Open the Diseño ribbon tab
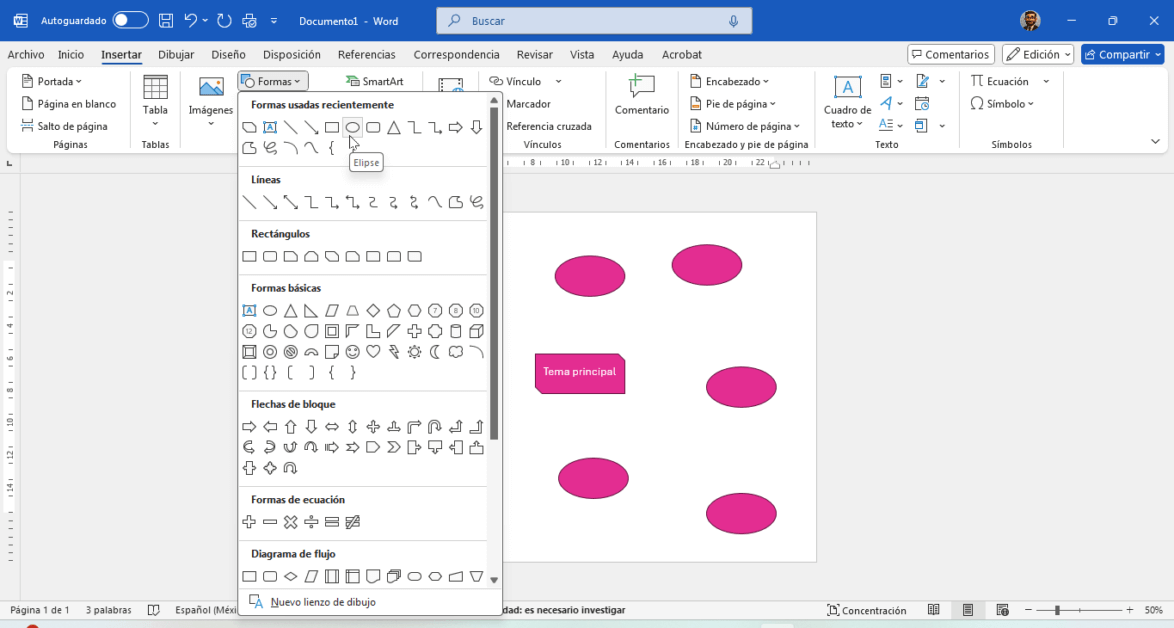Image resolution: width=1174 pixels, height=628 pixels. click(x=228, y=55)
